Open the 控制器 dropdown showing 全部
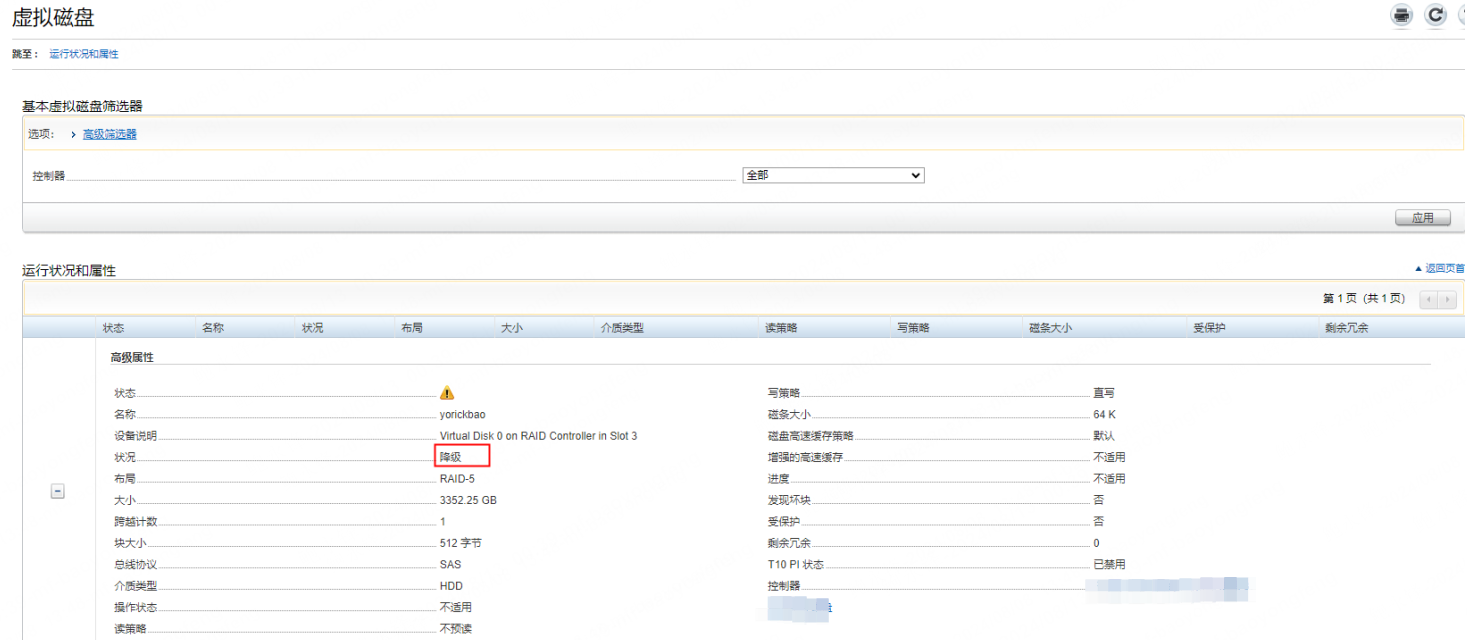 tap(833, 175)
